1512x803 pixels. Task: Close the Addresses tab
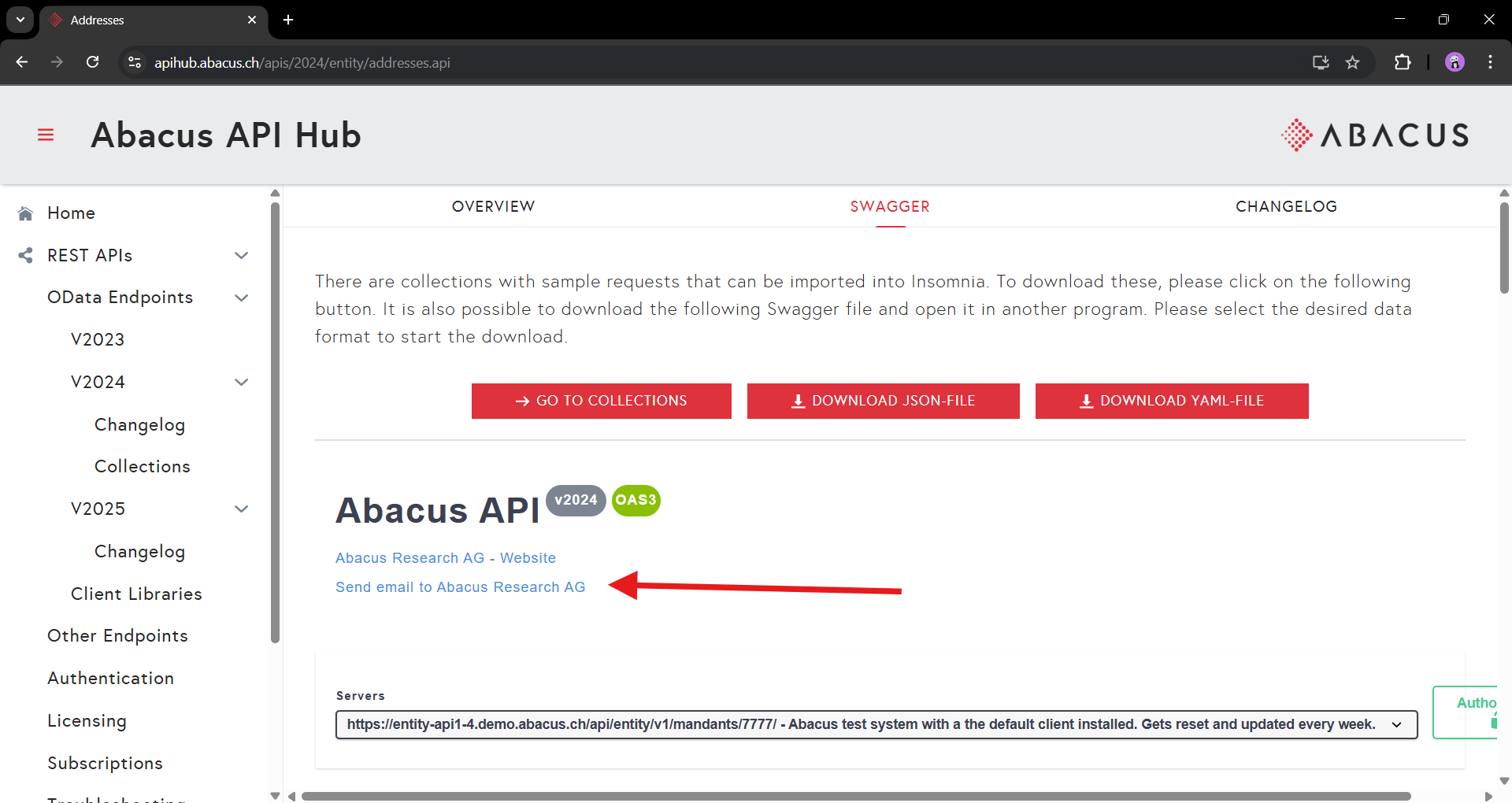[252, 20]
